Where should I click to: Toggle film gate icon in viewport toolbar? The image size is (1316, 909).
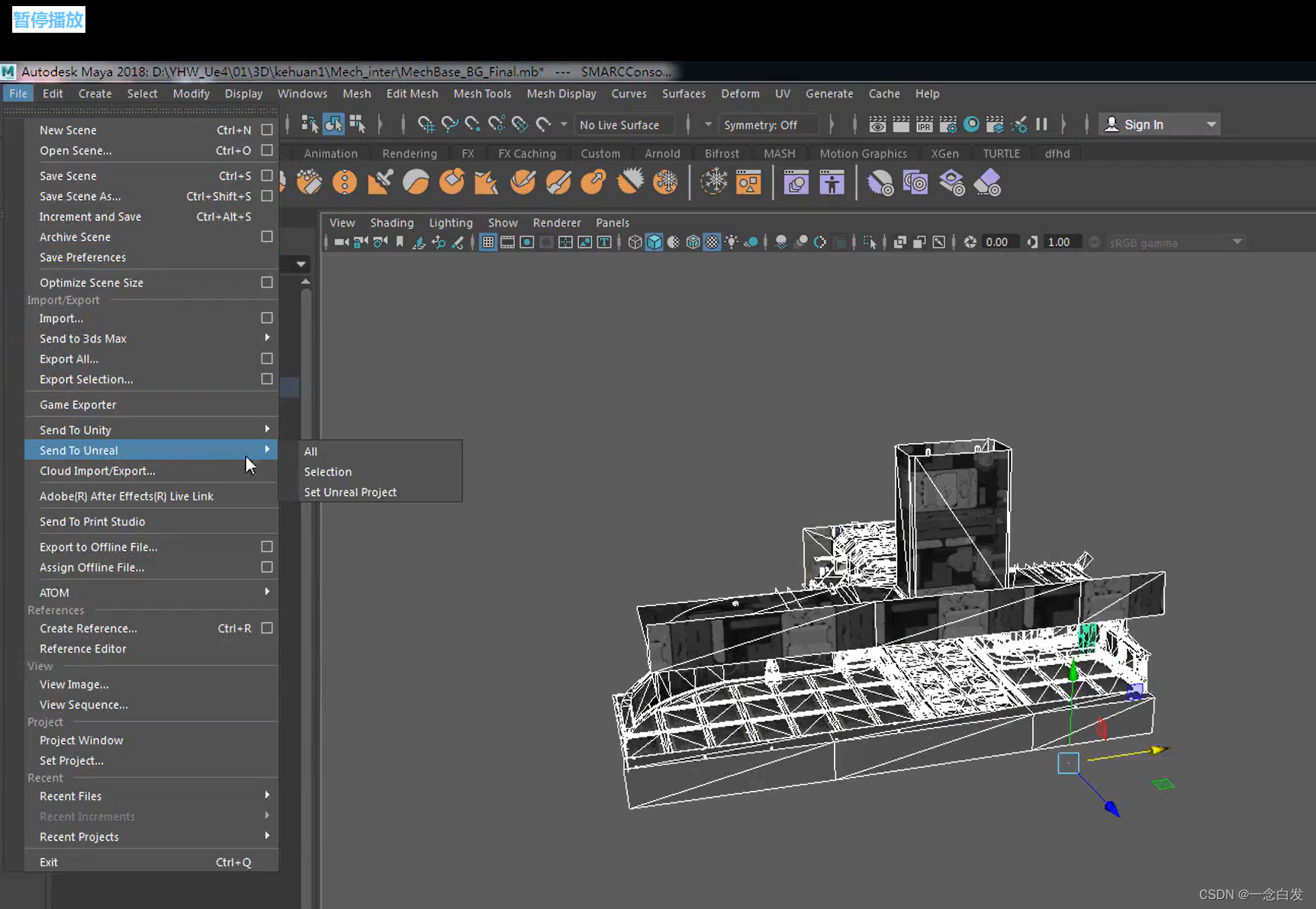[x=507, y=243]
